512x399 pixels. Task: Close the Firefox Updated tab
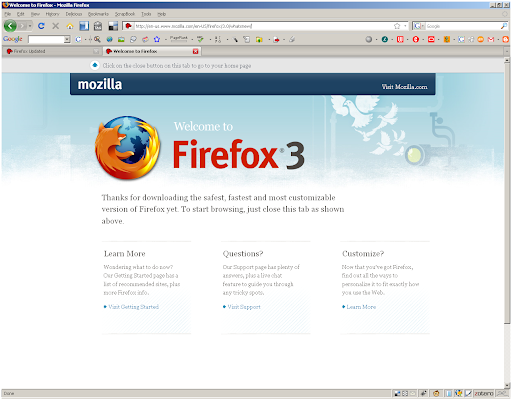[x=96, y=51]
